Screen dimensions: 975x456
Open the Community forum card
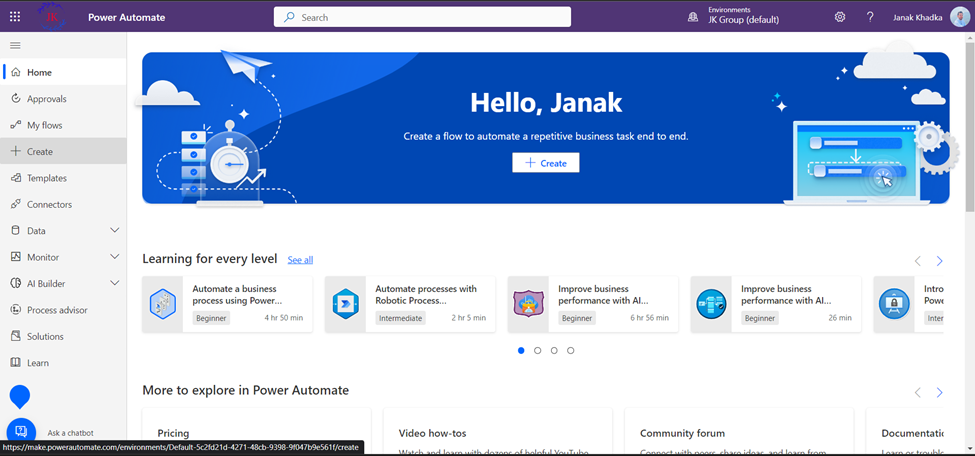(739, 430)
